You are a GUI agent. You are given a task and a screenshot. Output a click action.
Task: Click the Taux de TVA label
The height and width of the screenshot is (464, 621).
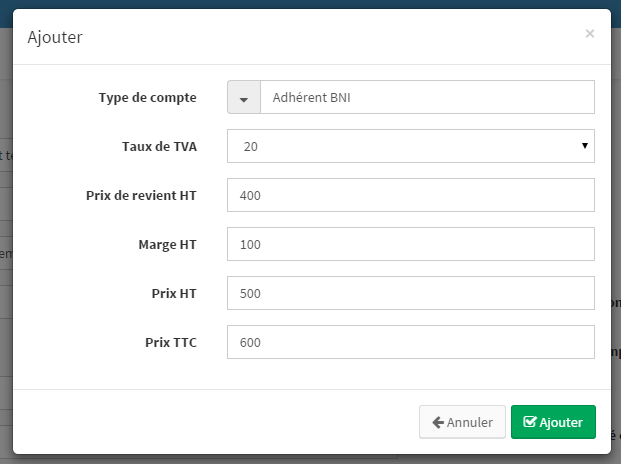pos(159,146)
